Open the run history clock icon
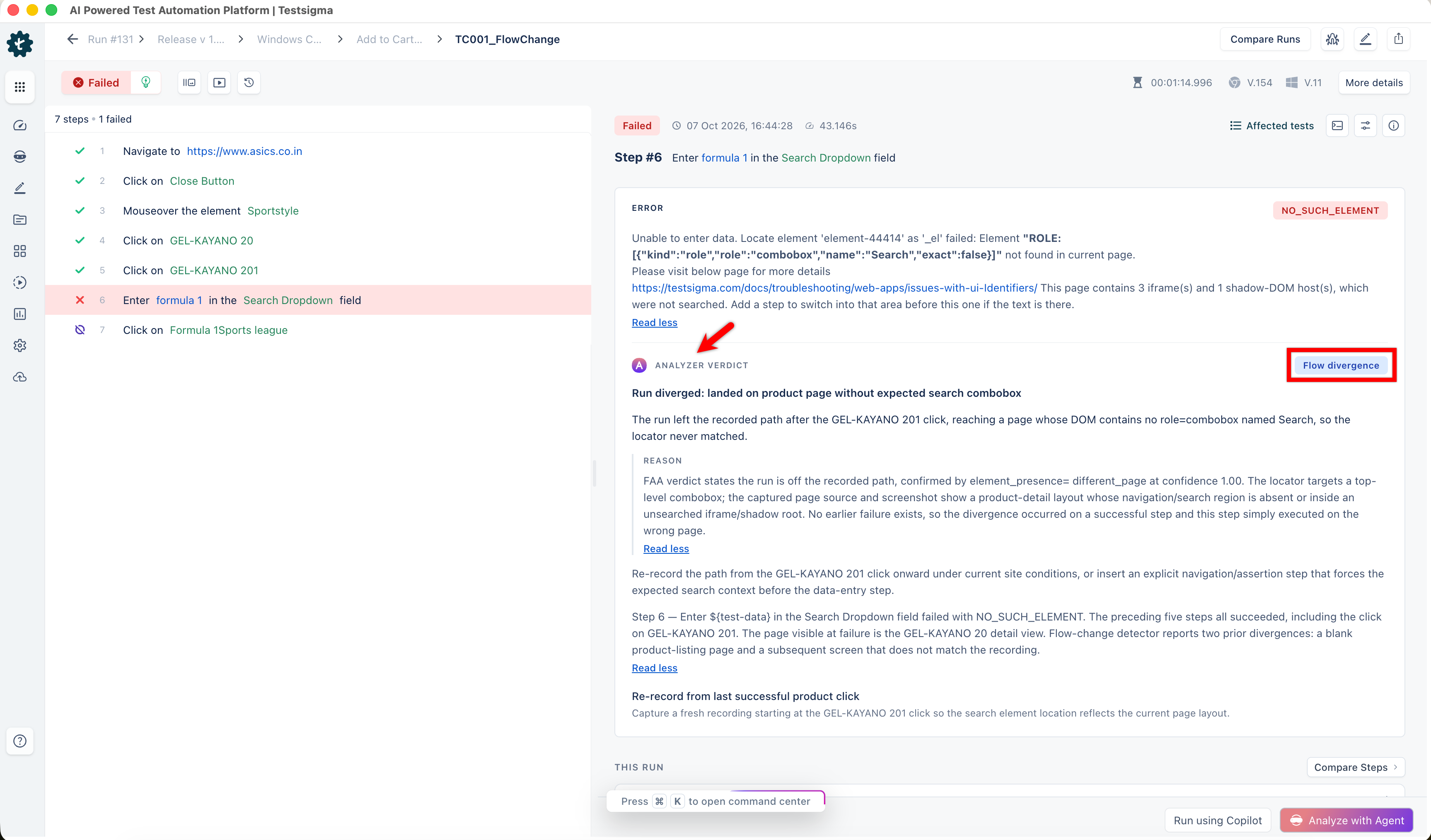Image resolution: width=1431 pixels, height=840 pixels. click(x=249, y=82)
